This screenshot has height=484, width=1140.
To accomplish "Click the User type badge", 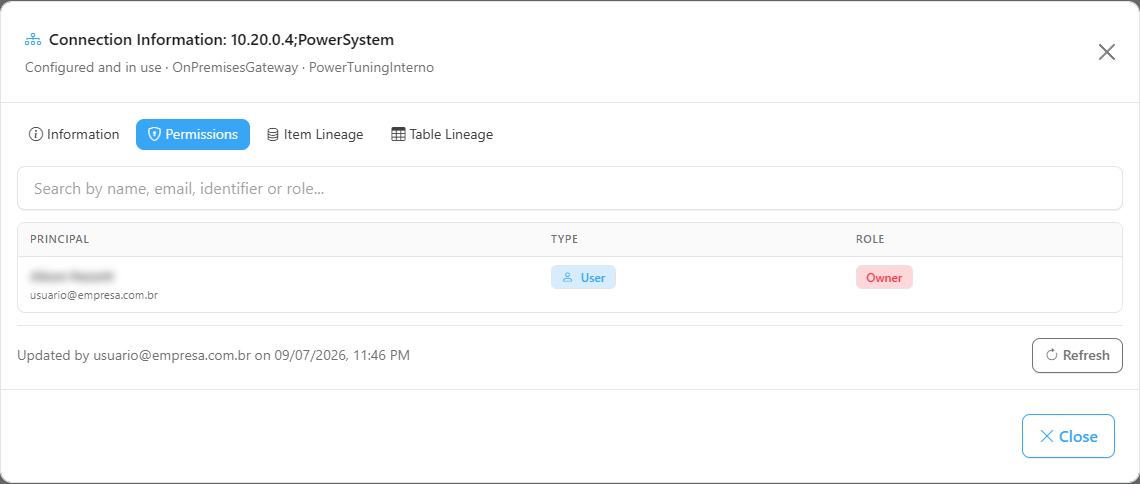I will click(583, 278).
